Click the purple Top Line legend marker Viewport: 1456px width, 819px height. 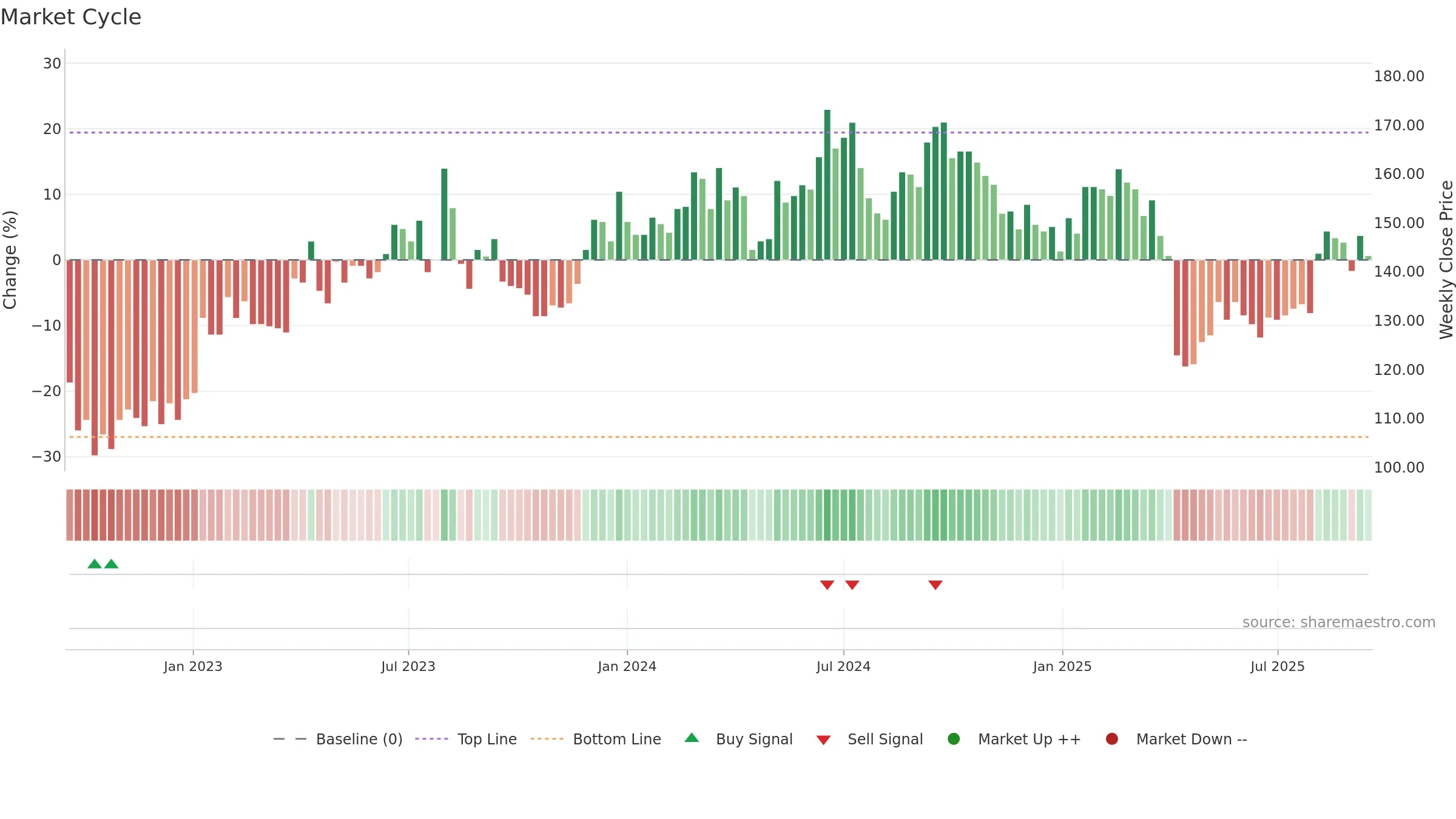click(x=431, y=739)
